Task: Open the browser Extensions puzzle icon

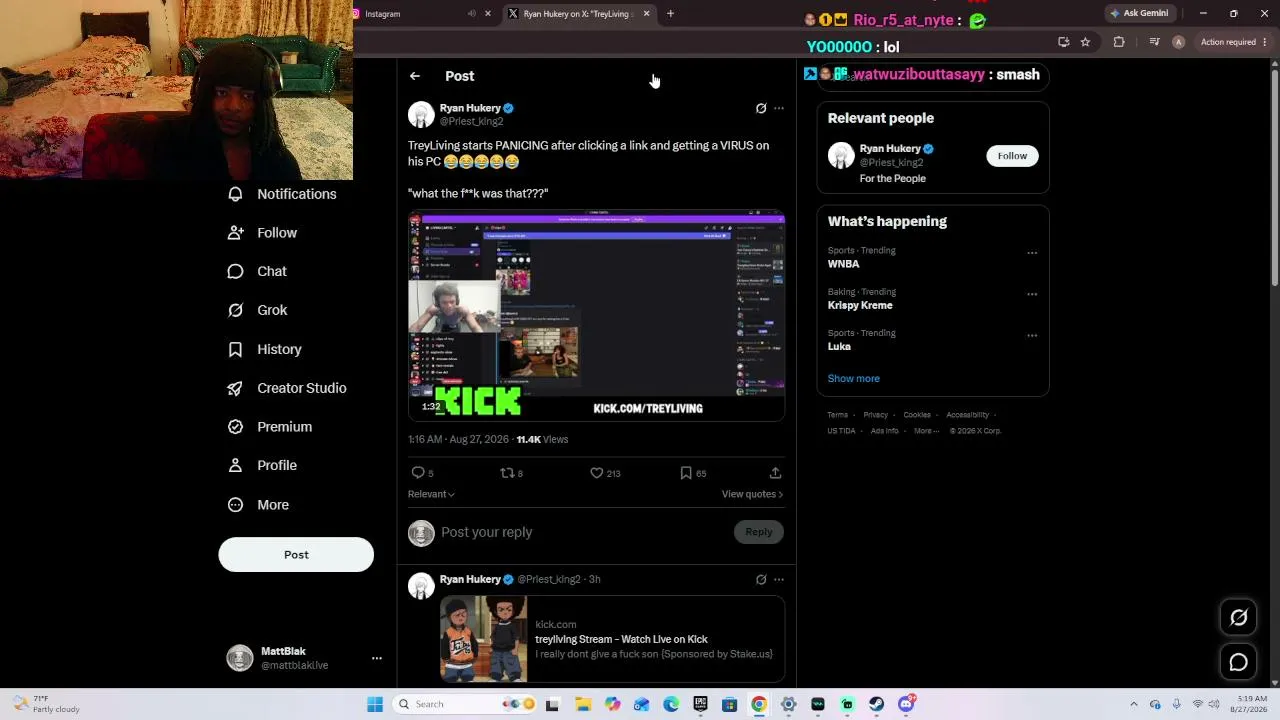Action: [1119, 42]
